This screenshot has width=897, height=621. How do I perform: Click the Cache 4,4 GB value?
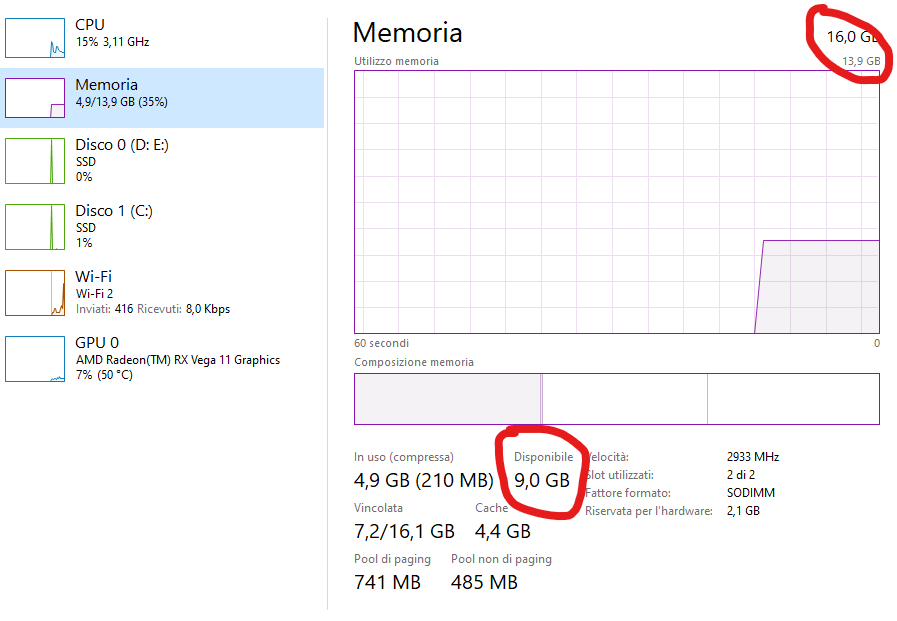(x=503, y=531)
